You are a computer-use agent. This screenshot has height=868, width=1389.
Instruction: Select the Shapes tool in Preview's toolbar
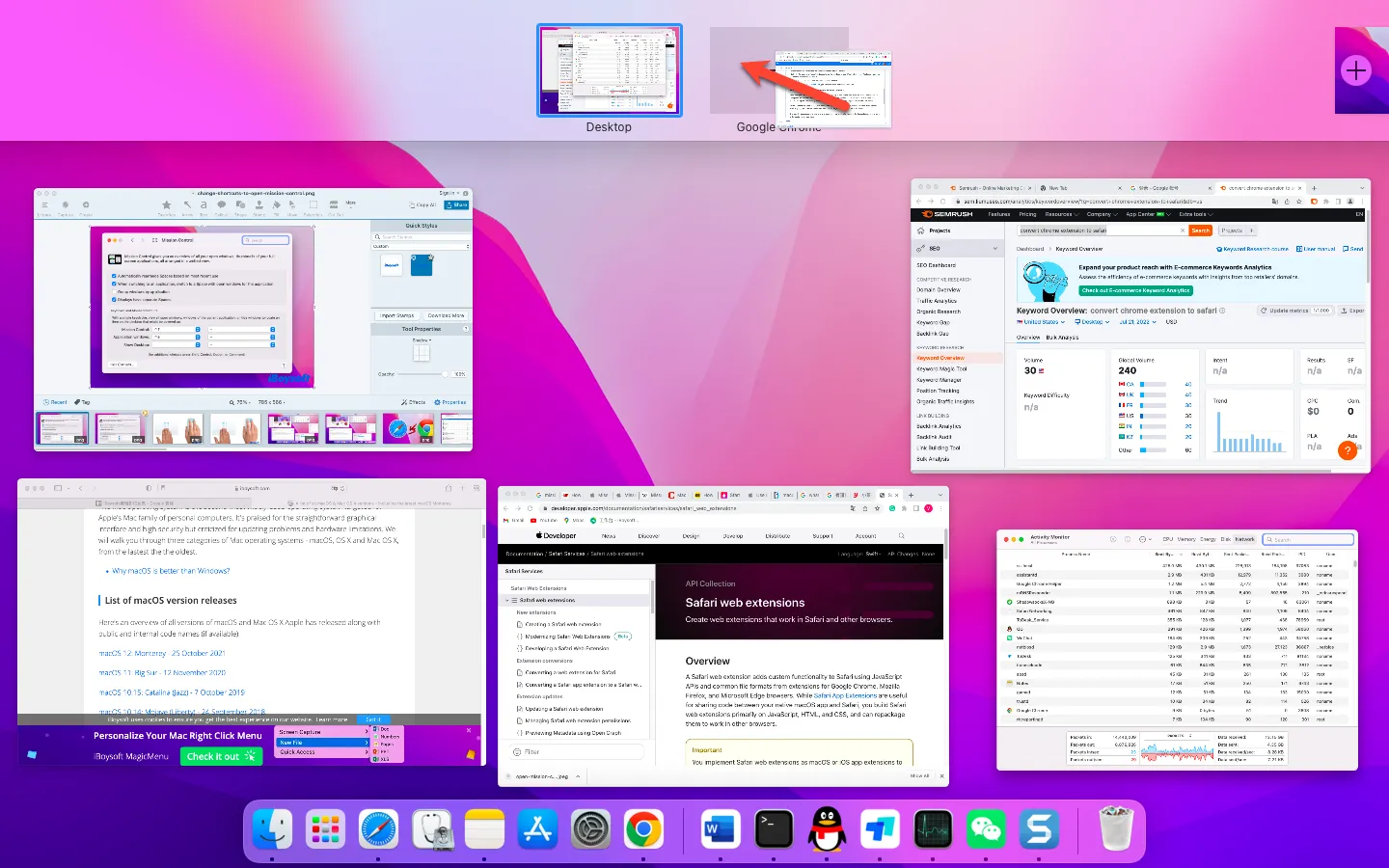240,204
